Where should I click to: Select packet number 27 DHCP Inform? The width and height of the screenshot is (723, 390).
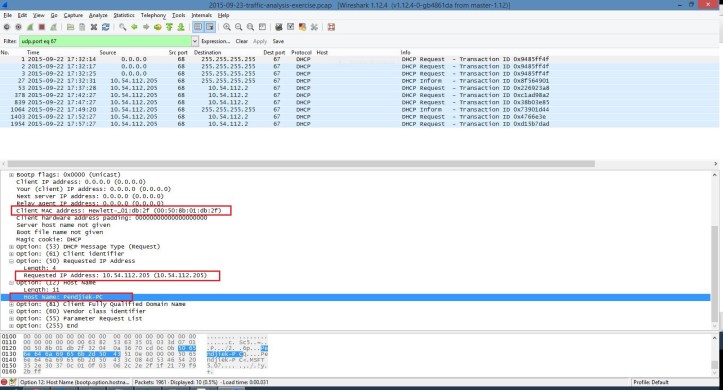tap(360, 81)
